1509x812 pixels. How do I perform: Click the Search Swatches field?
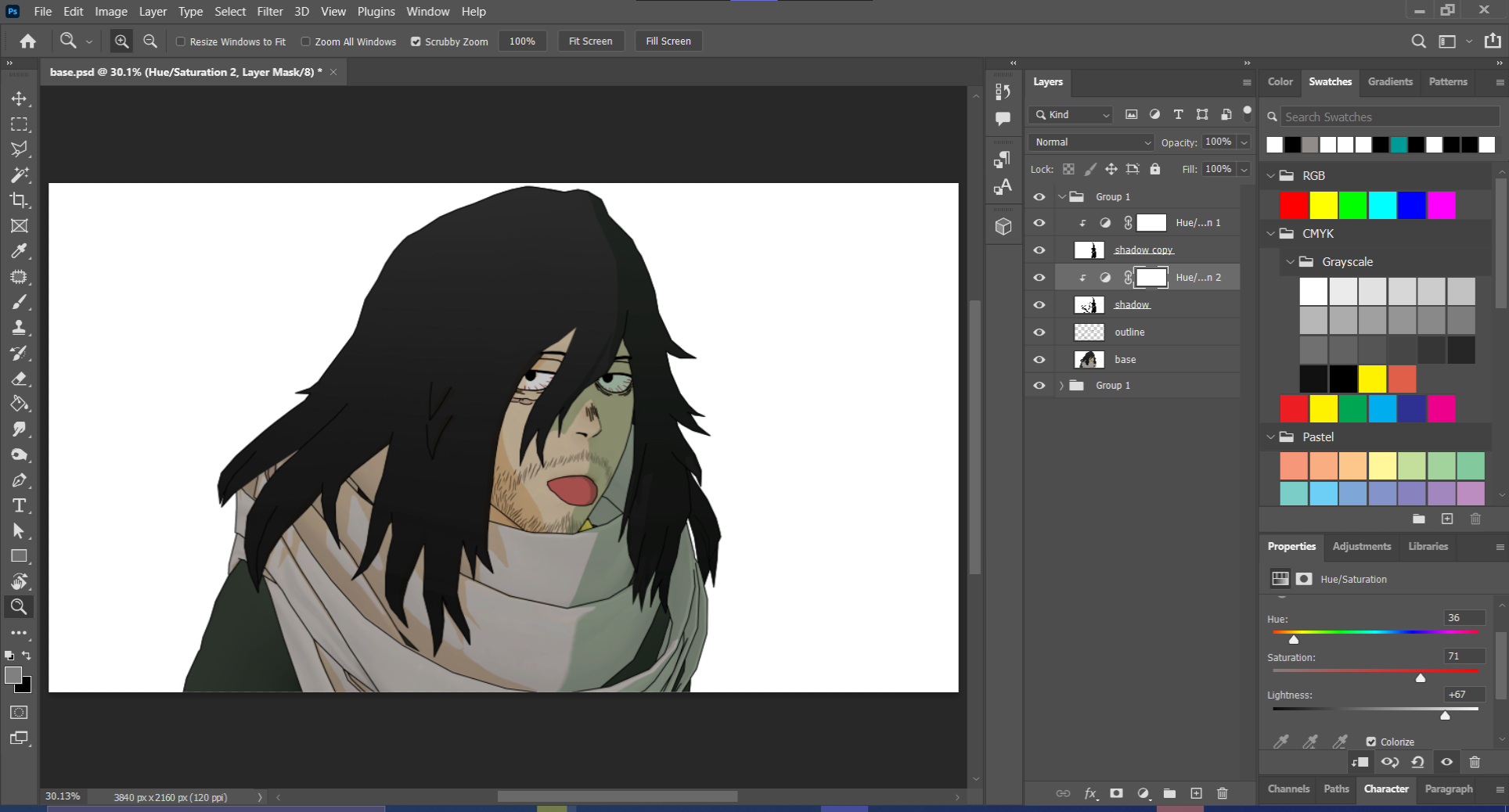click(1388, 117)
